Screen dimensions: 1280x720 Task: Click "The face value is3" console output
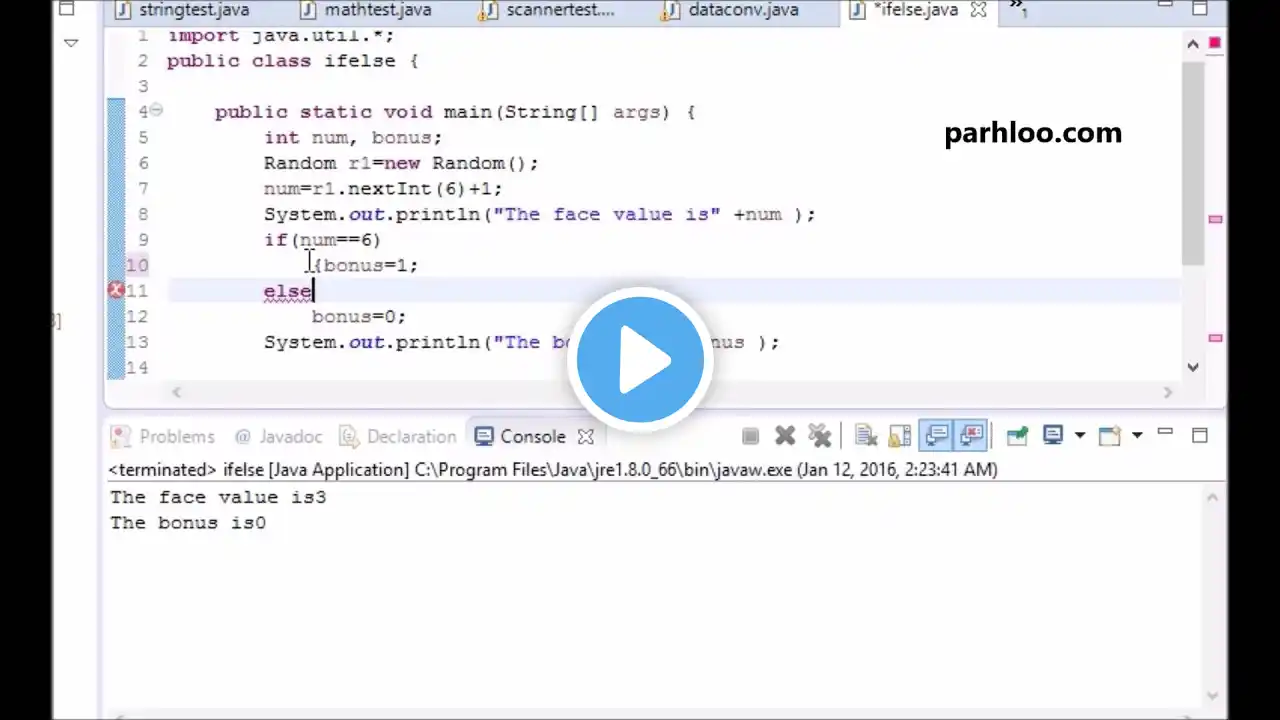[218, 497]
